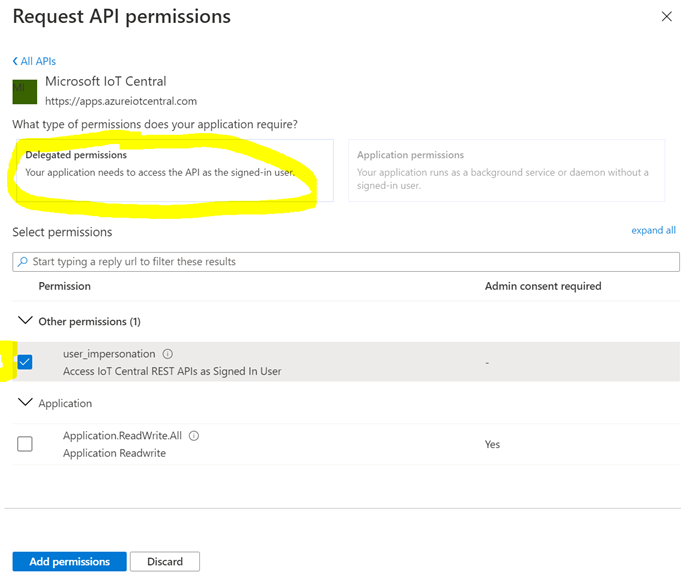This screenshot has height=579, width=681.
Task: Click the 'Yes' admin consent value
Action: [x=492, y=444]
